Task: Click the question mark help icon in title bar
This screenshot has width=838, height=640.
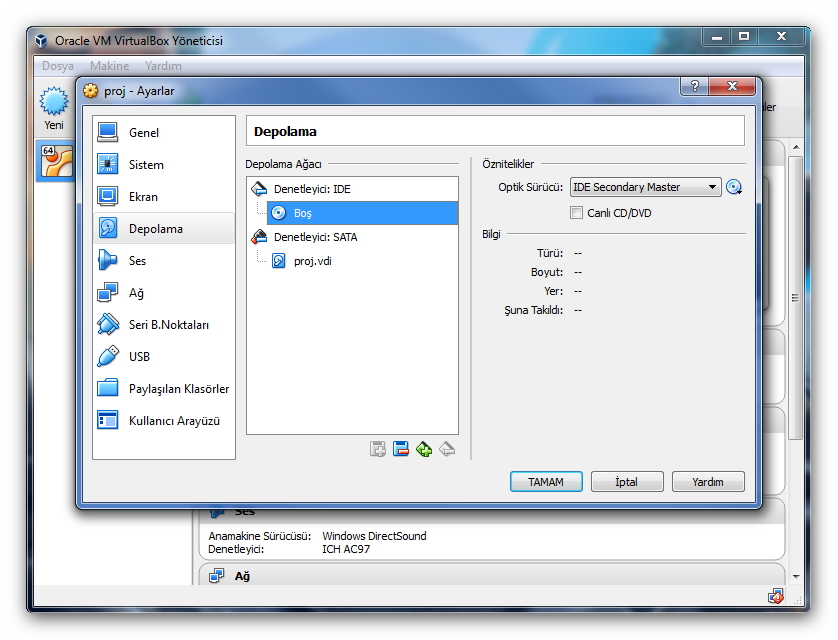Action: [694, 86]
